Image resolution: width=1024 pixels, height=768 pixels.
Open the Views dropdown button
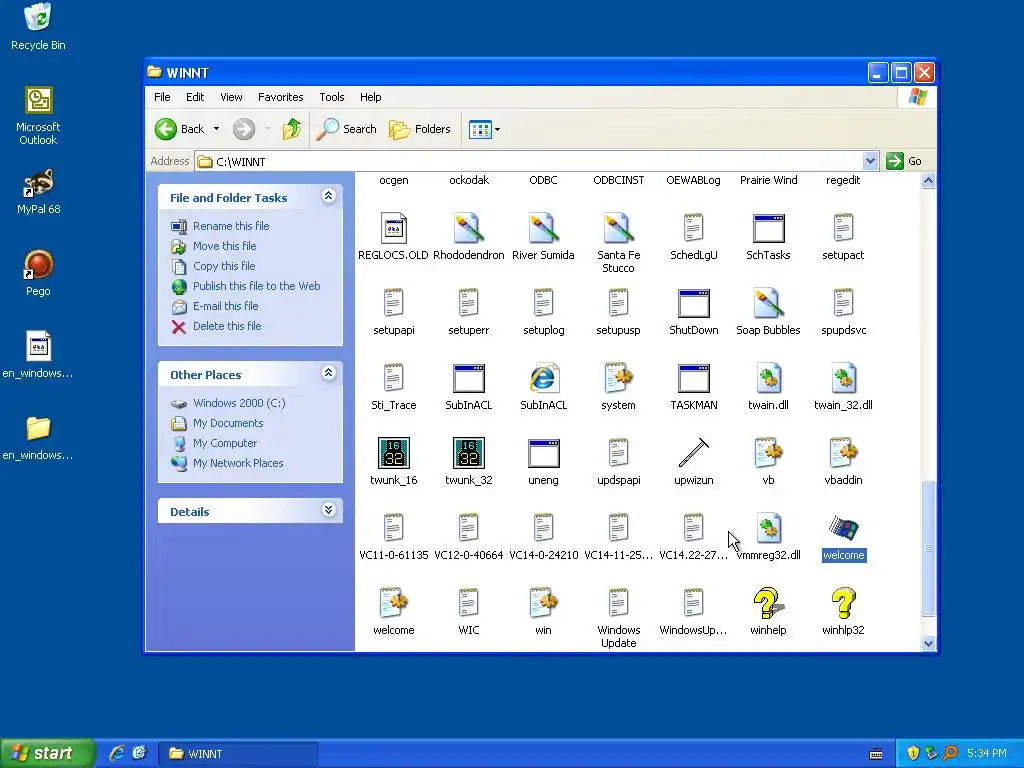485,129
